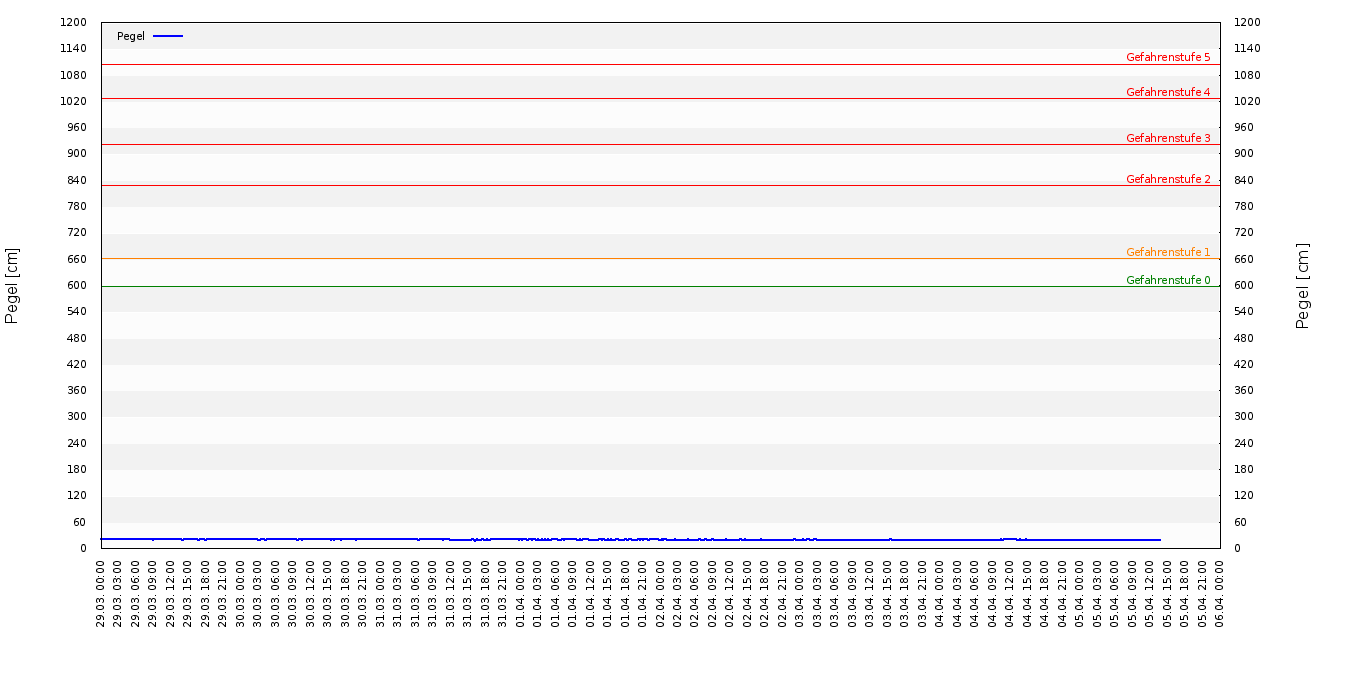
Task: Click the 300 tick on left axis
Action: [77, 416]
